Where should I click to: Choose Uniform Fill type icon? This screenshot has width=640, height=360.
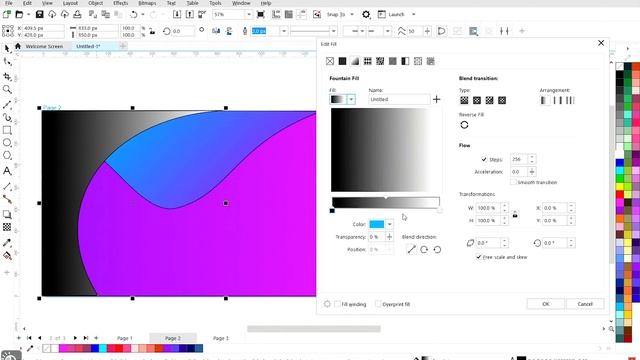click(342, 61)
